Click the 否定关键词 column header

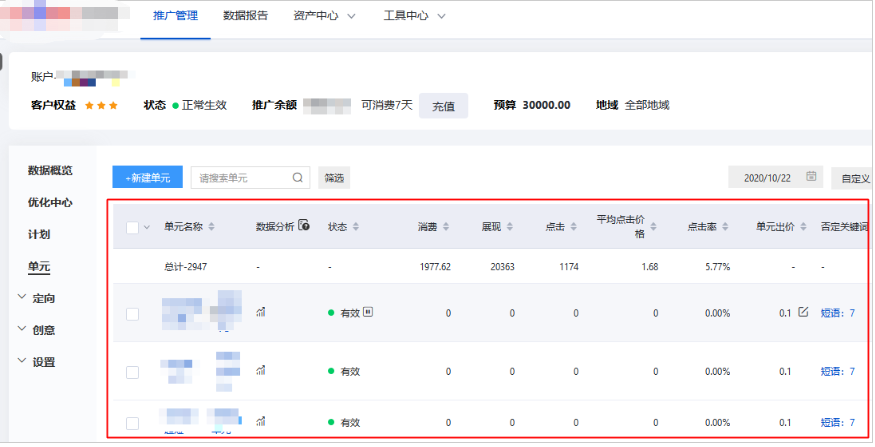click(x=844, y=227)
